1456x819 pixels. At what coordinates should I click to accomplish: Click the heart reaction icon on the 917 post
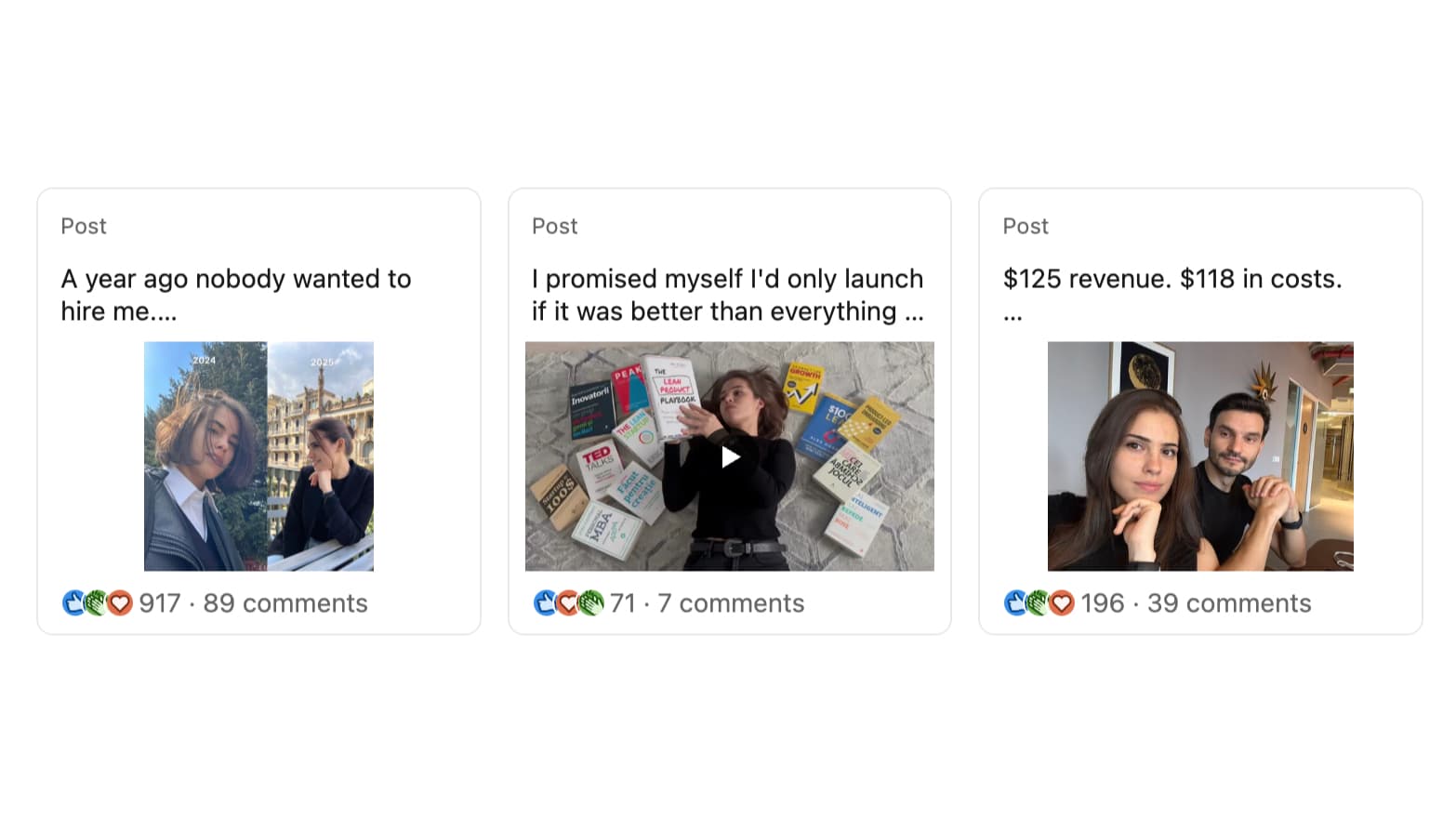[x=120, y=603]
